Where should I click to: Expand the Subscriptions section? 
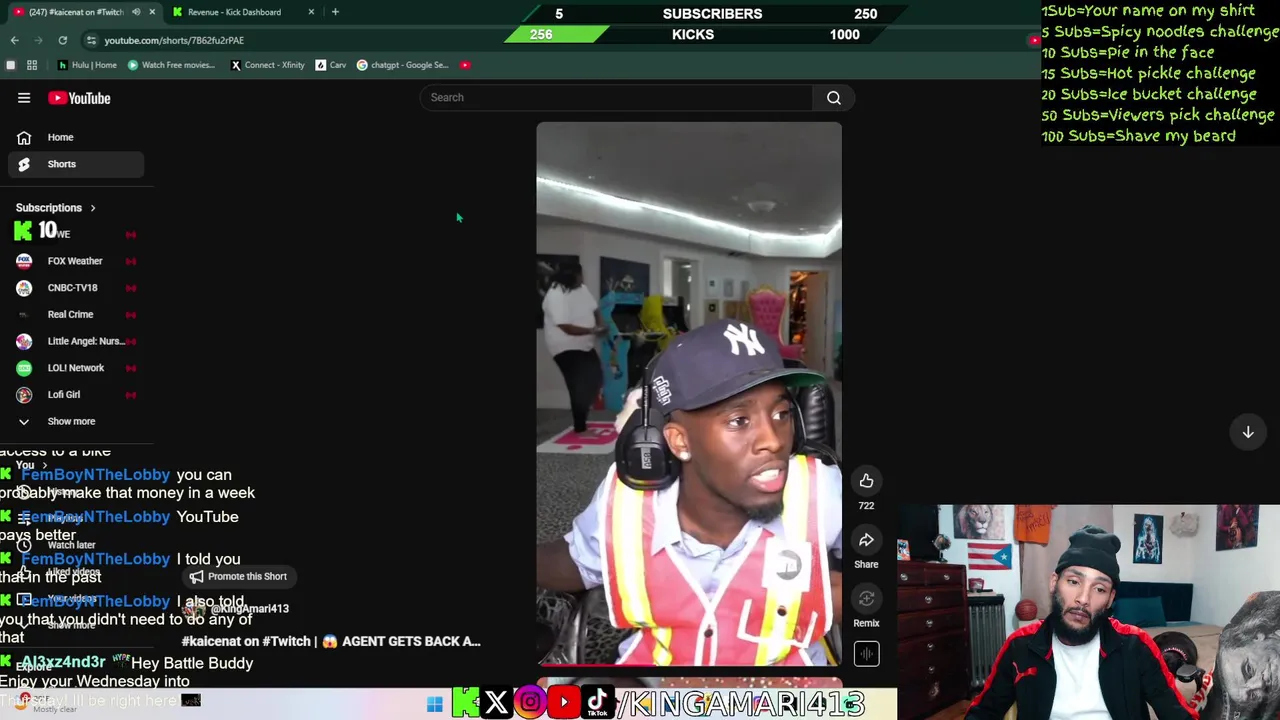pos(56,208)
